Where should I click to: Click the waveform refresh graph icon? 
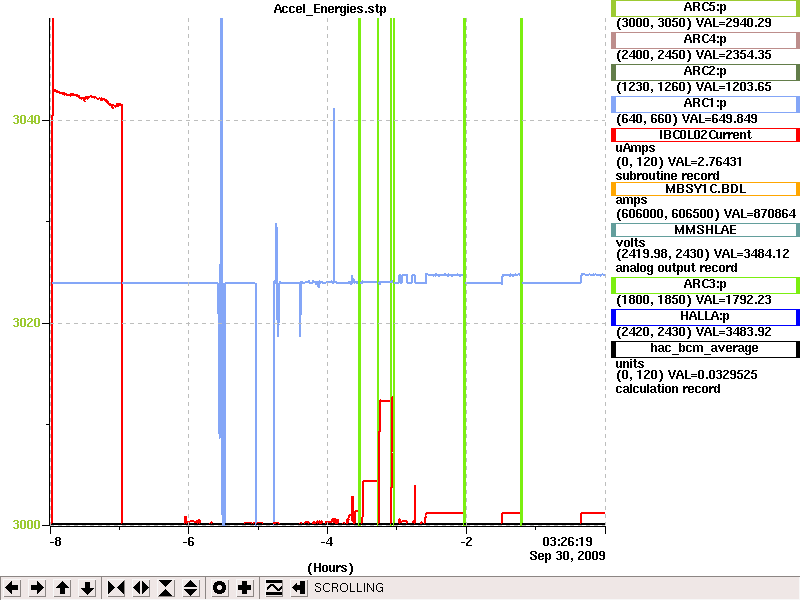pos(274,588)
